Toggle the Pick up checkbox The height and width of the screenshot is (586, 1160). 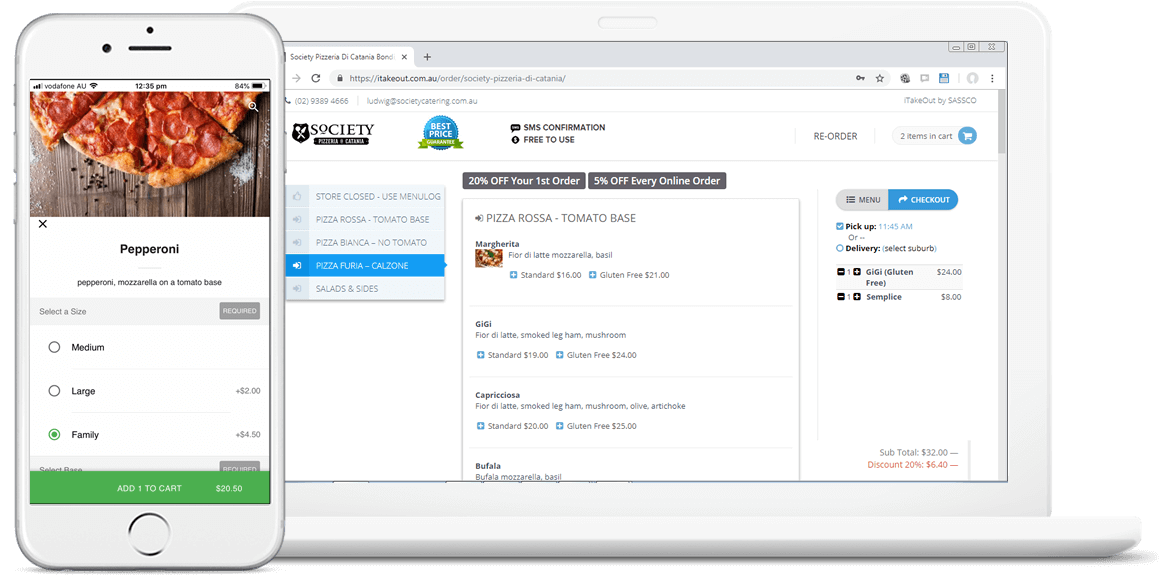[x=840, y=227]
